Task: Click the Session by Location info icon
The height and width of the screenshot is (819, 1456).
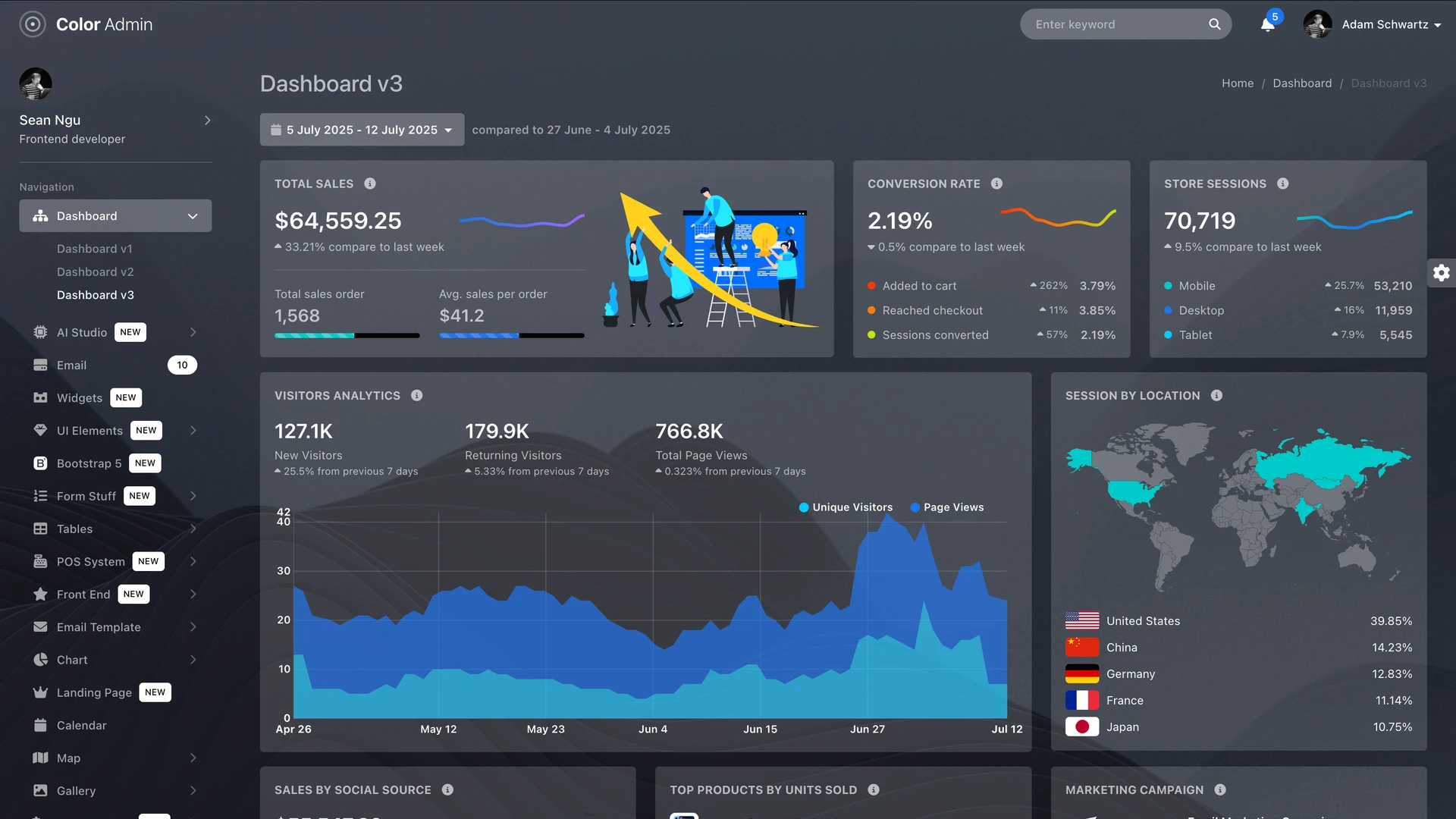Action: point(1216,396)
